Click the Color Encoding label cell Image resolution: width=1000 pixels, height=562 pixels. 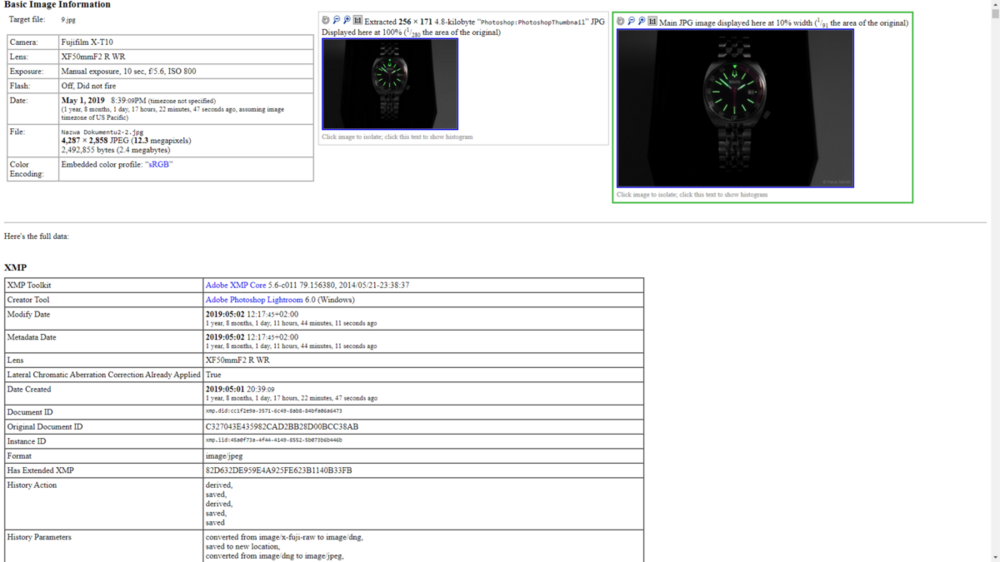click(33, 169)
